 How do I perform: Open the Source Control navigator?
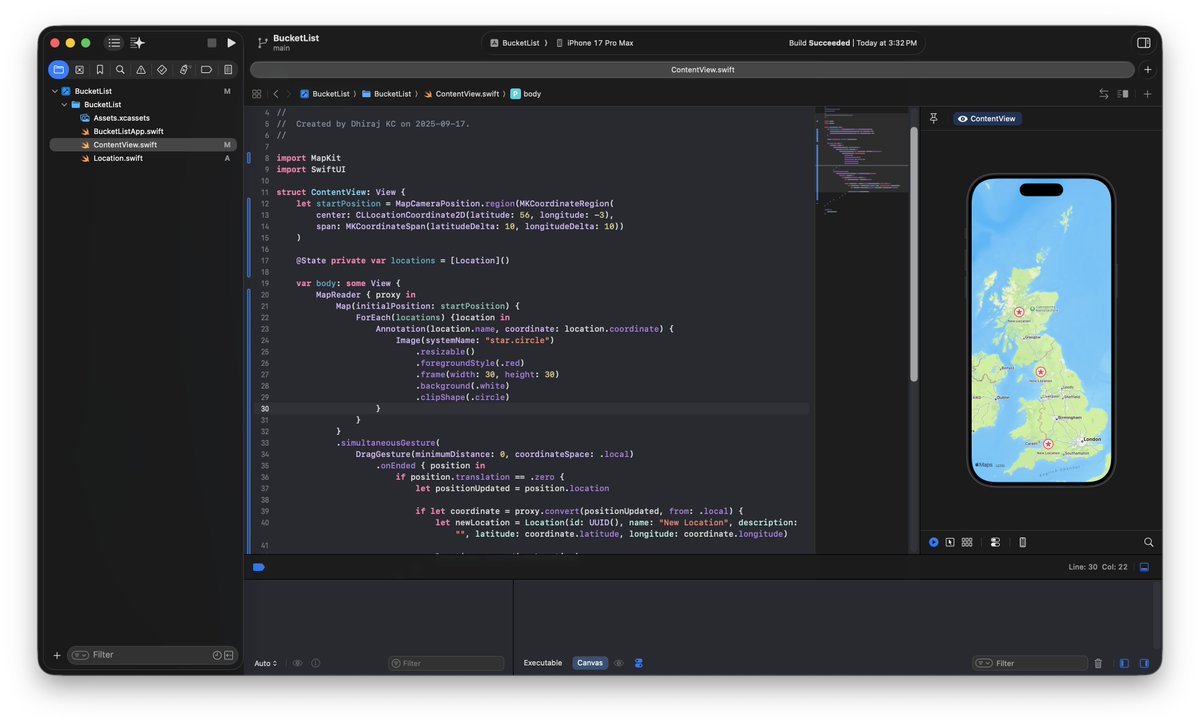point(80,70)
